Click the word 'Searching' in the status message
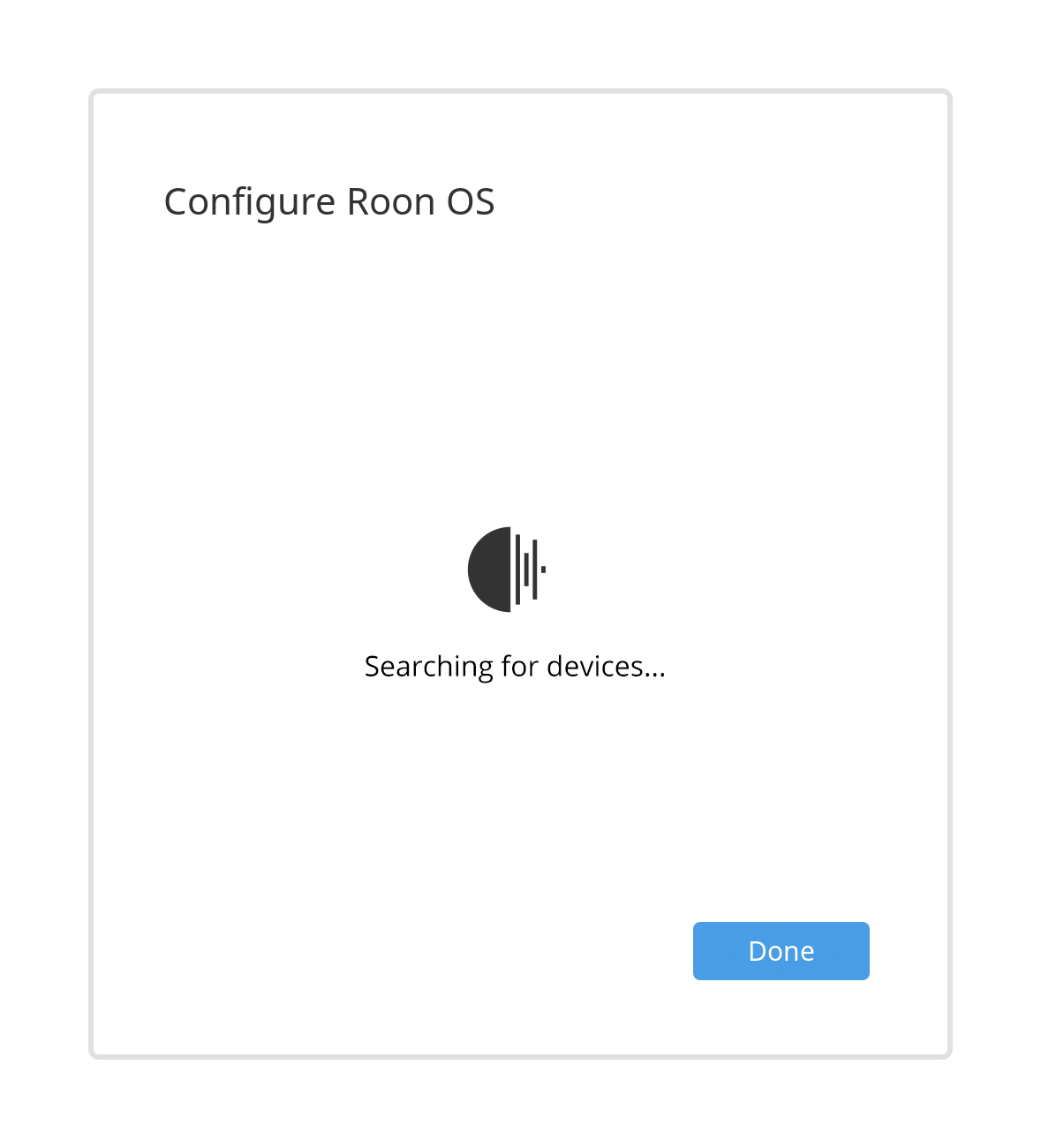Screen dimensions: 1041x1148 point(429,667)
